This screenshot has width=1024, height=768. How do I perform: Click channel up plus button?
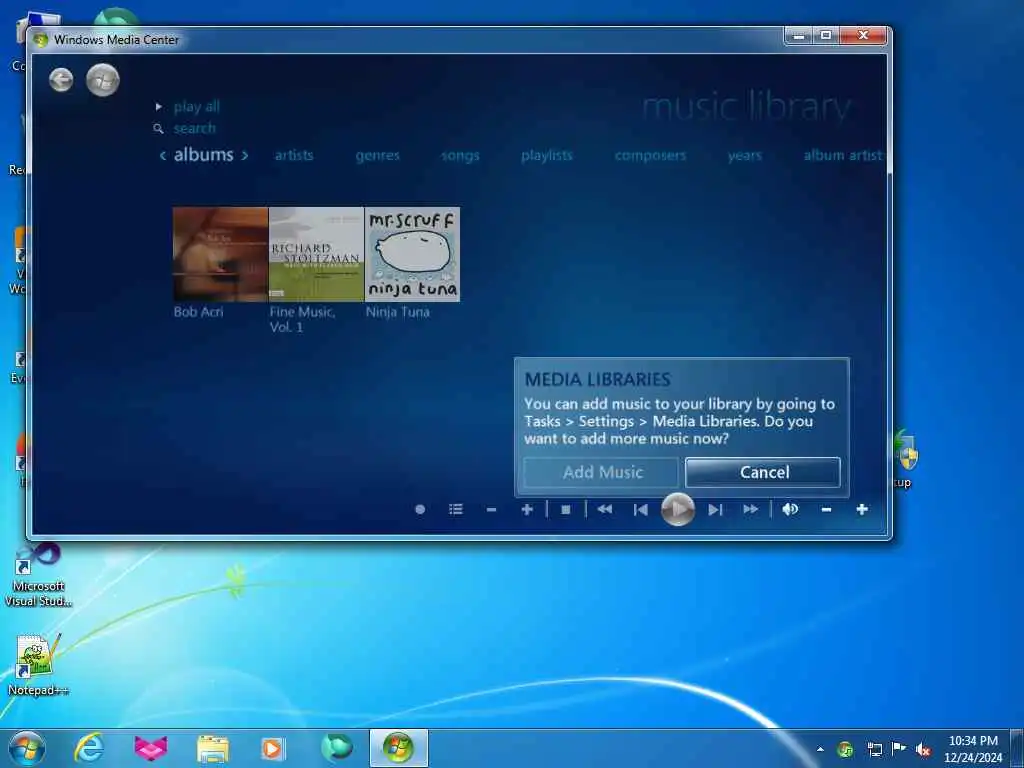tap(527, 509)
